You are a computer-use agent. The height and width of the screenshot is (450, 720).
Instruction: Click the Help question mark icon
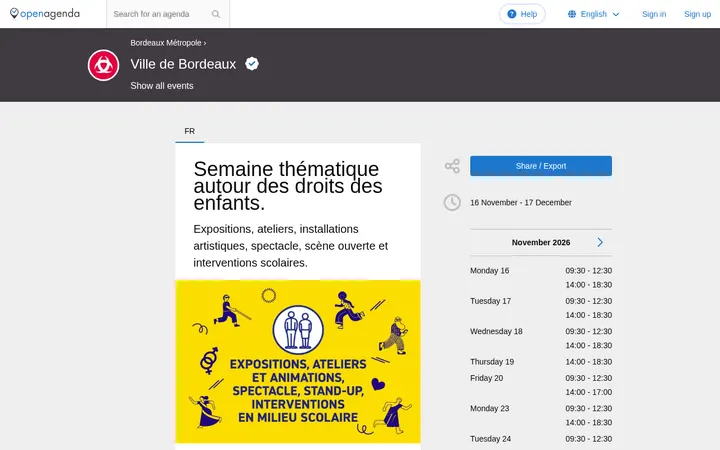tap(512, 14)
